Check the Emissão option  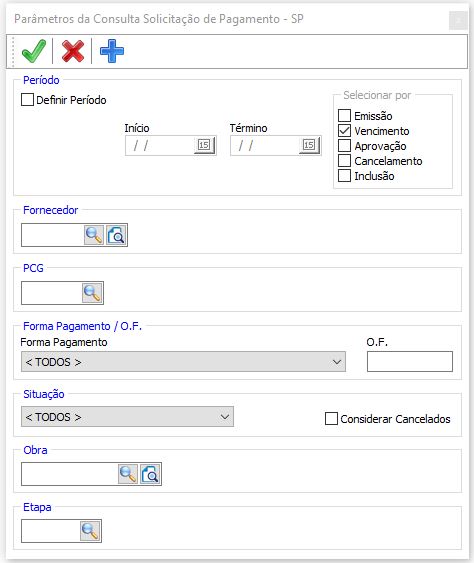pyautogui.click(x=344, y=116)
